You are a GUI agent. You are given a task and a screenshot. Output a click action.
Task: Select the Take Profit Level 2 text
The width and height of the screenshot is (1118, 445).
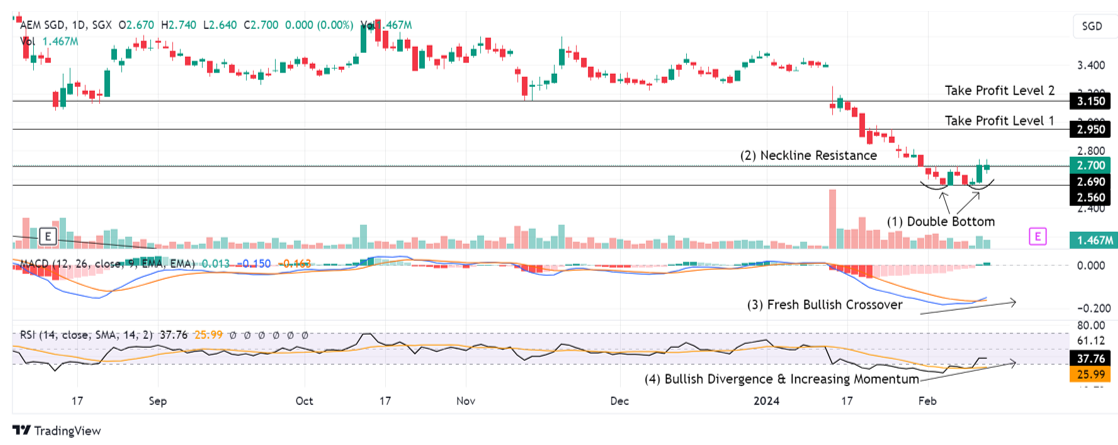coord(1000,91)
